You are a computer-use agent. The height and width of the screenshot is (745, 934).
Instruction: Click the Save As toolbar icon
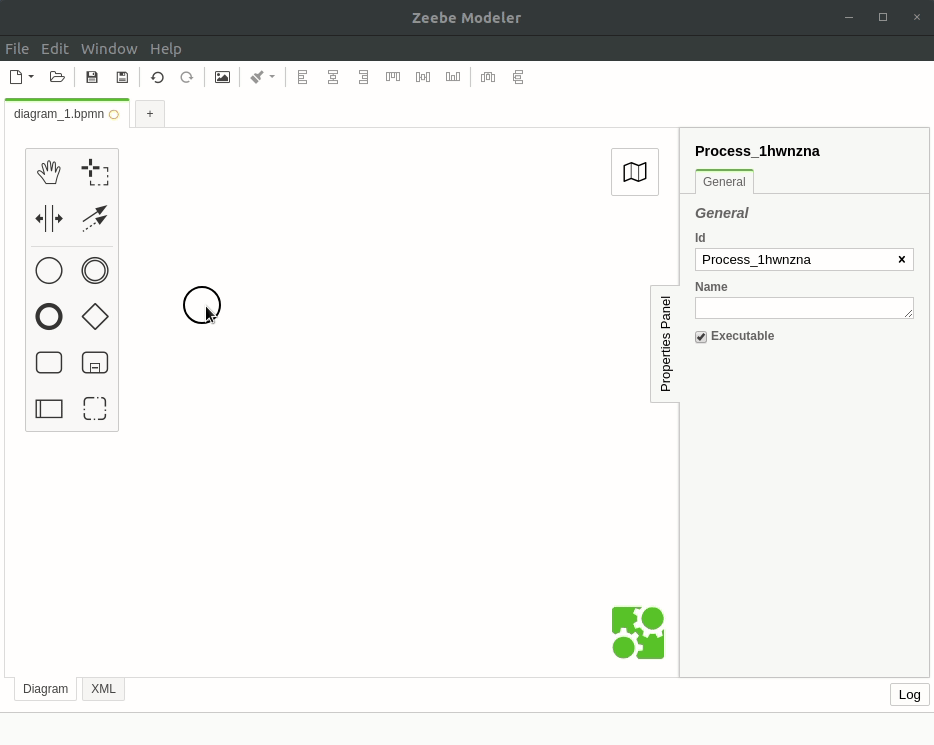click(122, 77)
